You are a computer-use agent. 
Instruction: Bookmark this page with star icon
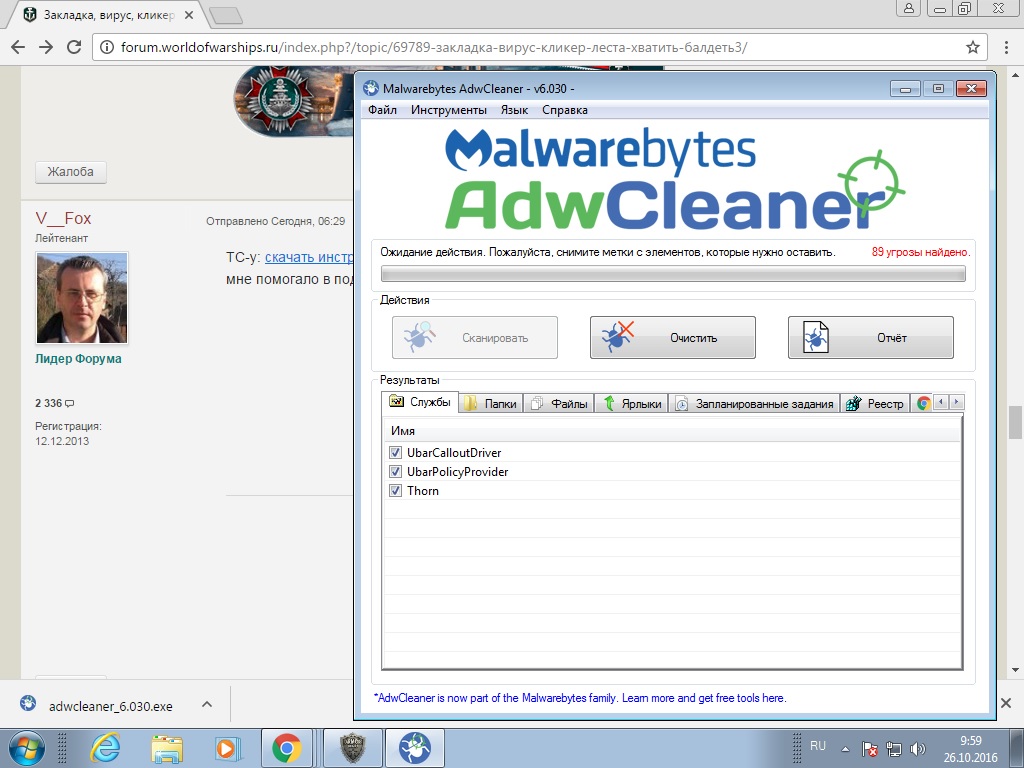pyautogui.click(x=972, y=47)
